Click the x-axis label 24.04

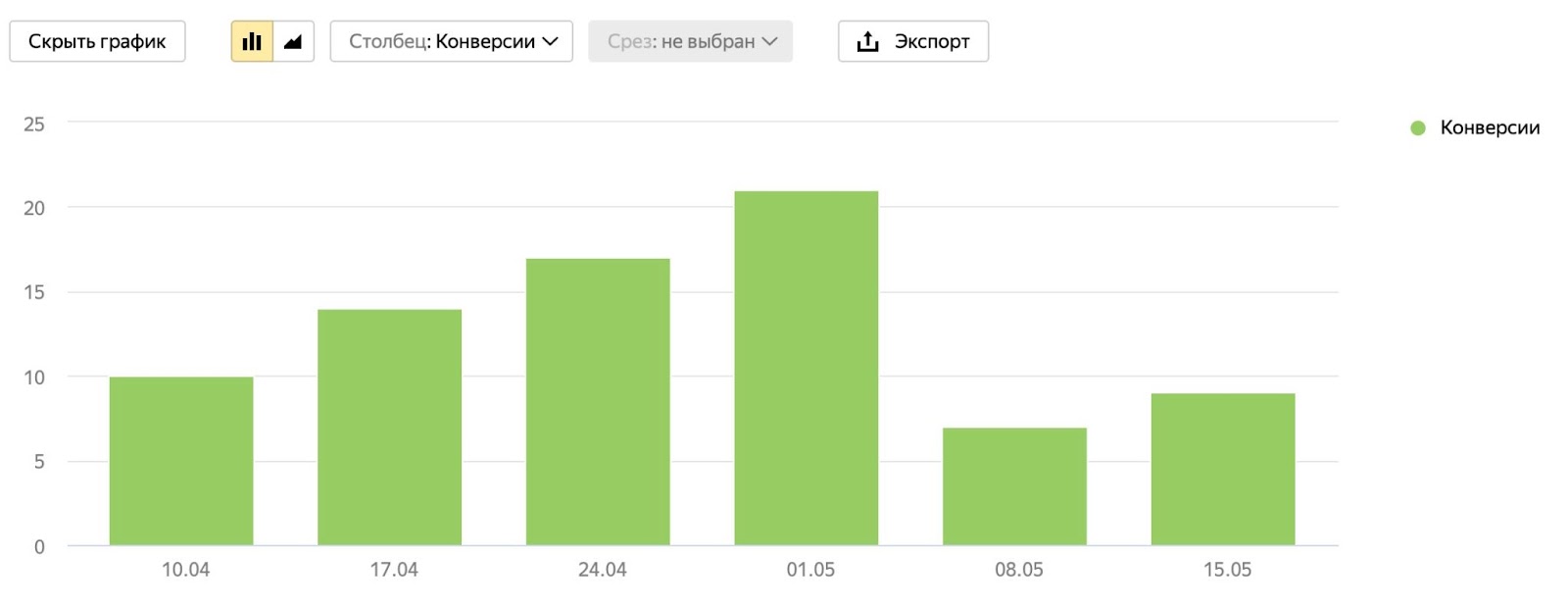603,570
